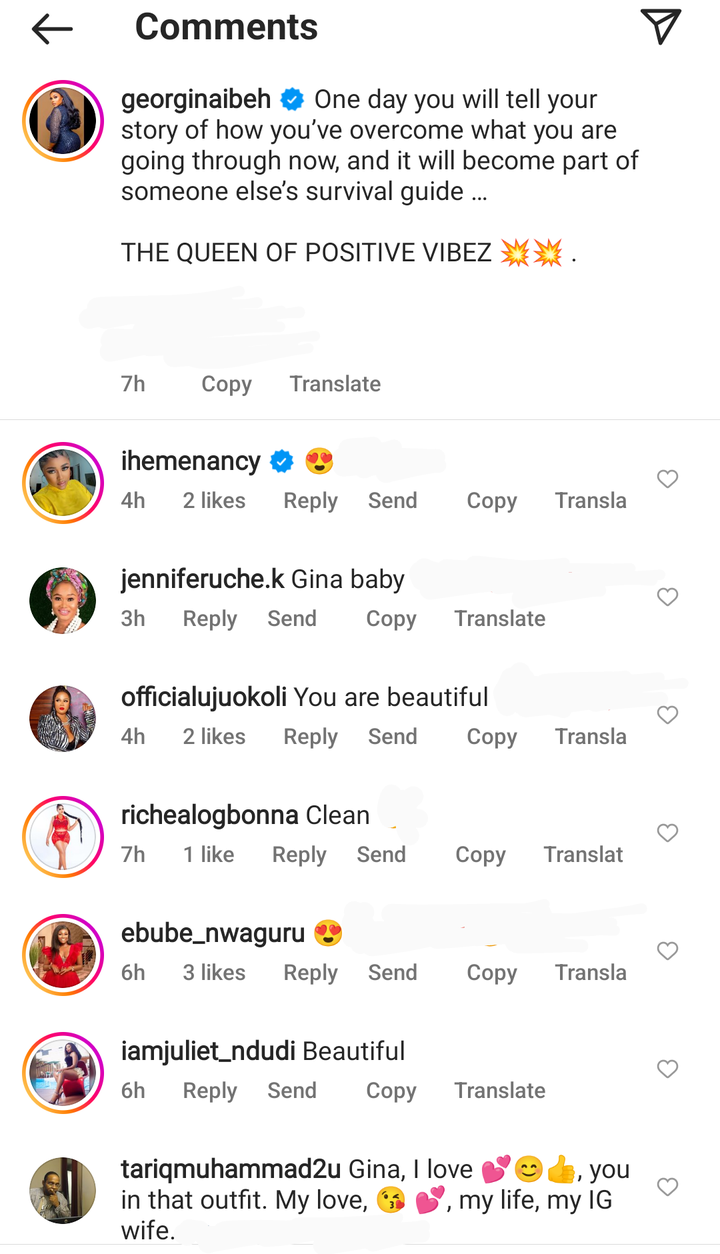View the 3 likes on ebube_nwaguru's comment

coord(213,973)
